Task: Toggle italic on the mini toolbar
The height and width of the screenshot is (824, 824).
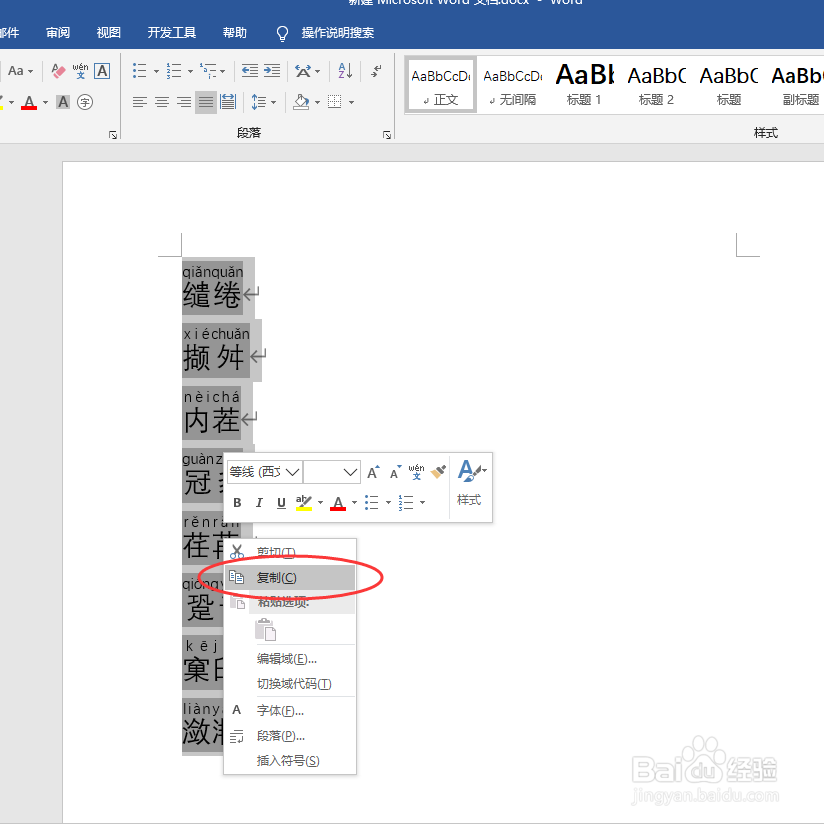Action: coord(259,501)
